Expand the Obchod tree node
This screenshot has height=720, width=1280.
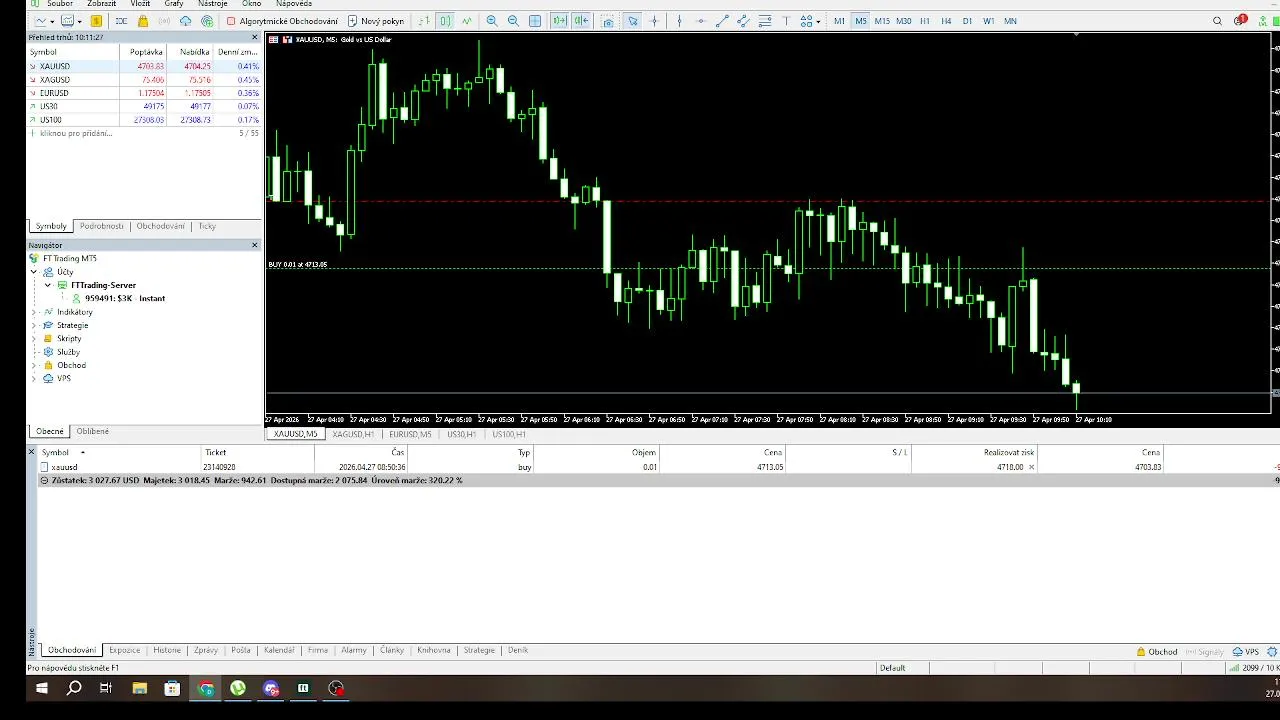[x=34, y=365]
